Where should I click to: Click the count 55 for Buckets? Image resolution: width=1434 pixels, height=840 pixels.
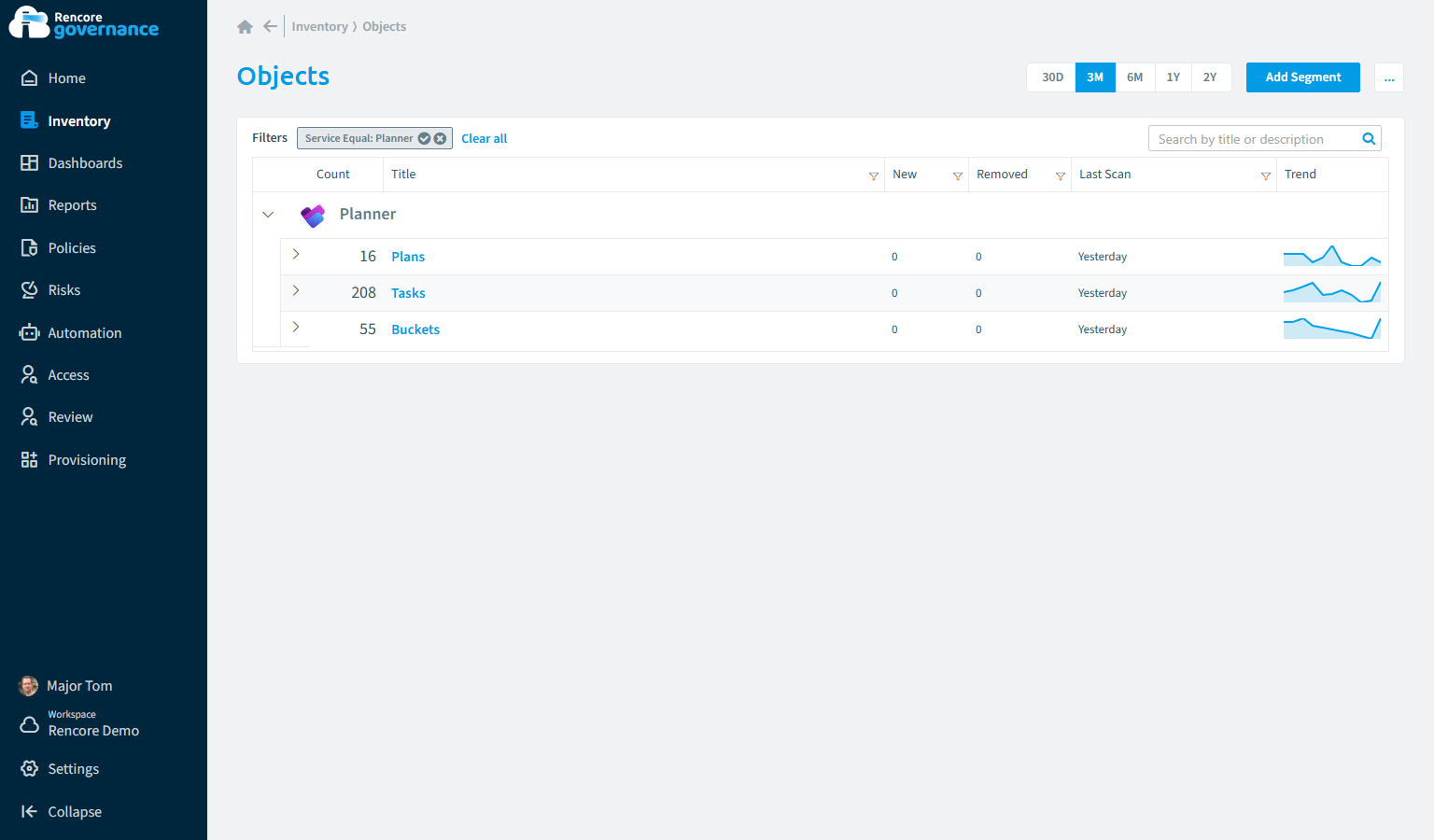[x=368, y=329]
